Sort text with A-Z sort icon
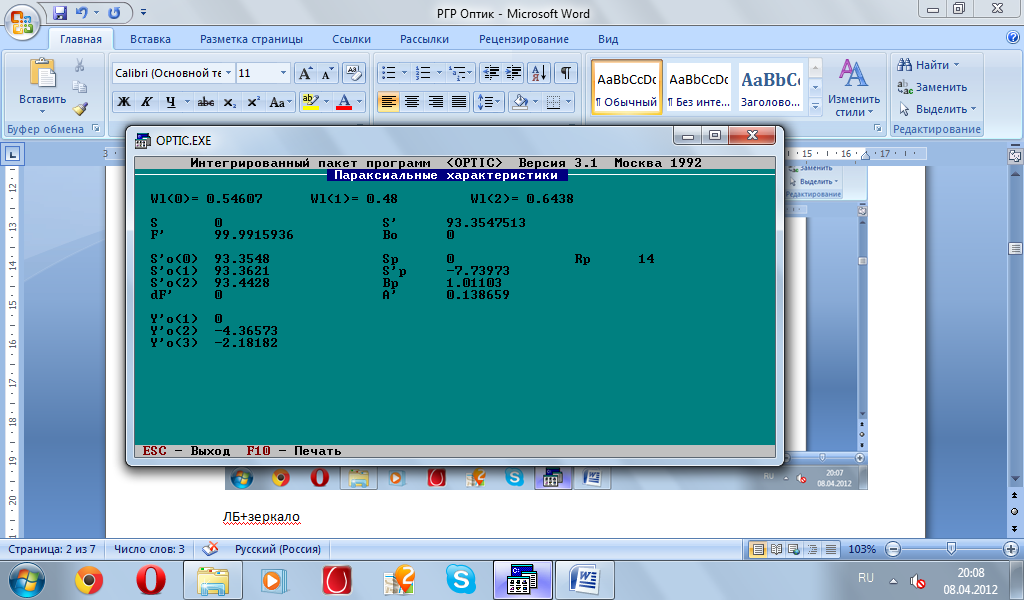 coord(539,73)
